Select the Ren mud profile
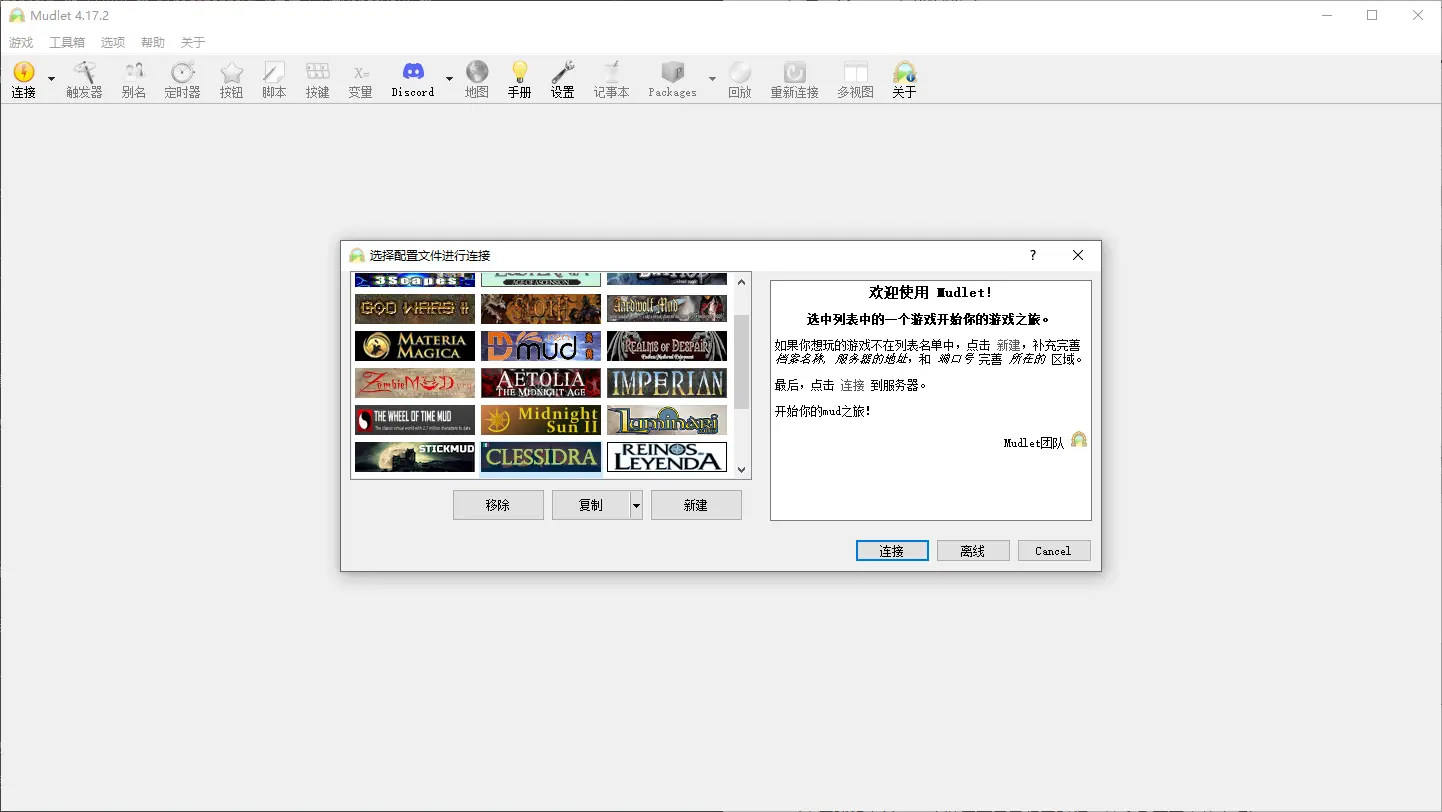This screenshot has width=1442, height=812. click(x=541, y=346)
